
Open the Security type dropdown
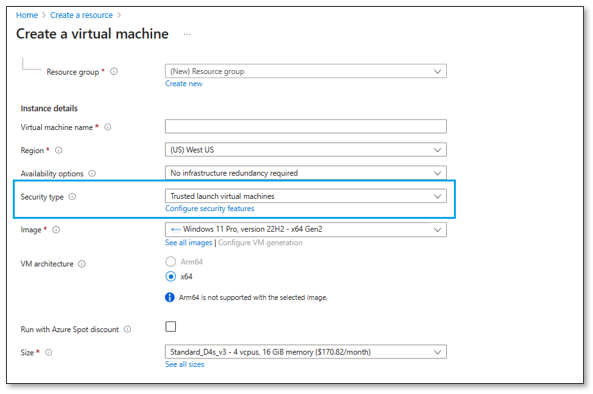click(306, 196)
